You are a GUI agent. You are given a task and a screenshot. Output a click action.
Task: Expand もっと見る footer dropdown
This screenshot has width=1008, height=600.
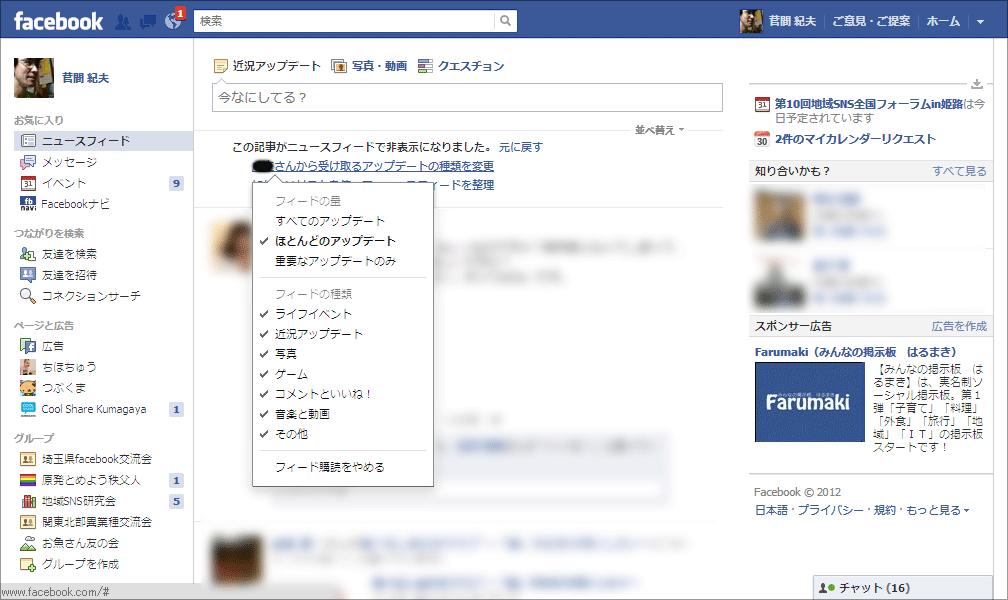937,510
